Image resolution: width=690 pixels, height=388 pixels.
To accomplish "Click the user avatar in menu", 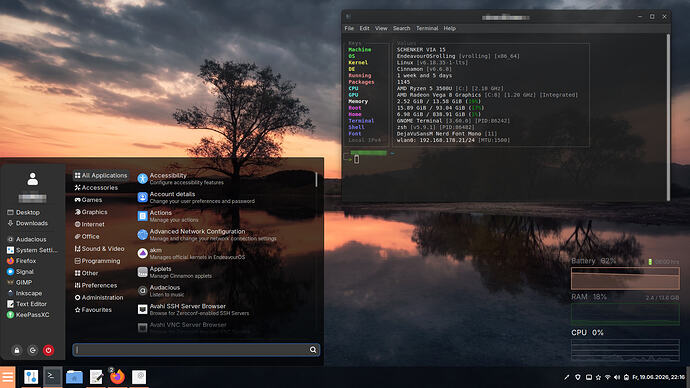I will (x=33, y=179).
